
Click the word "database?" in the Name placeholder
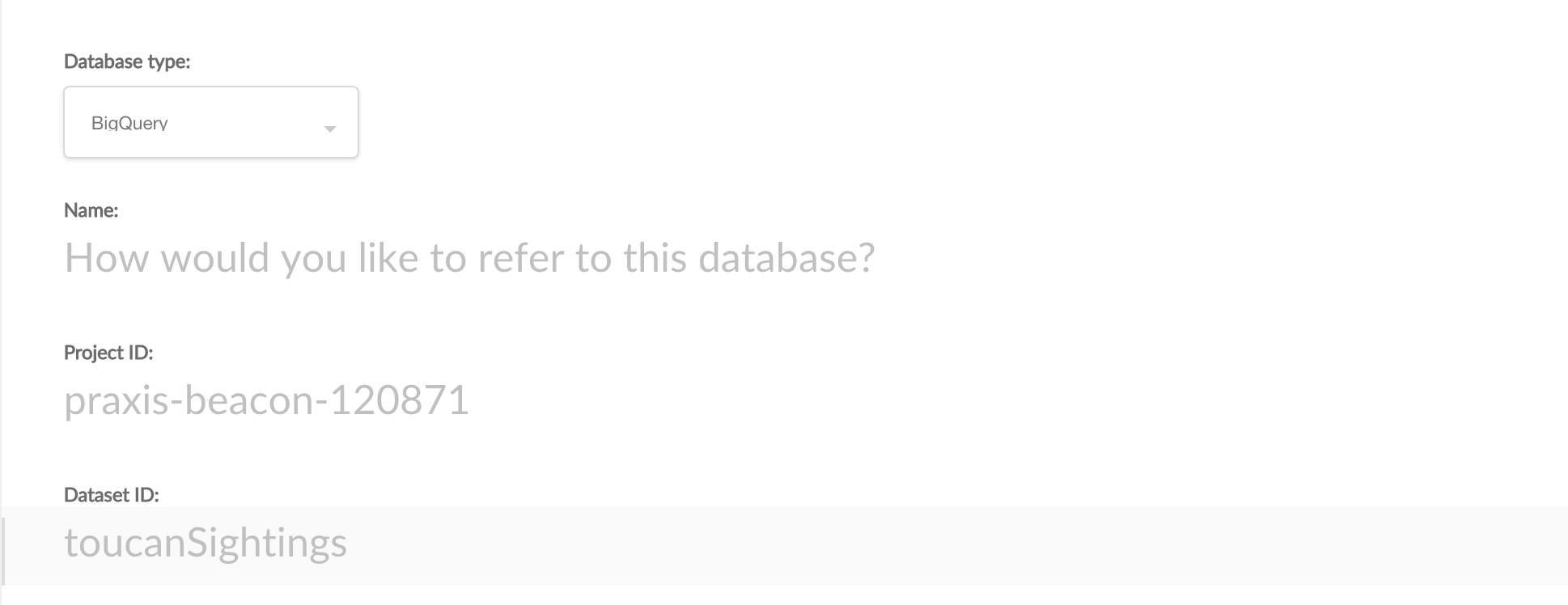point(786,258)
